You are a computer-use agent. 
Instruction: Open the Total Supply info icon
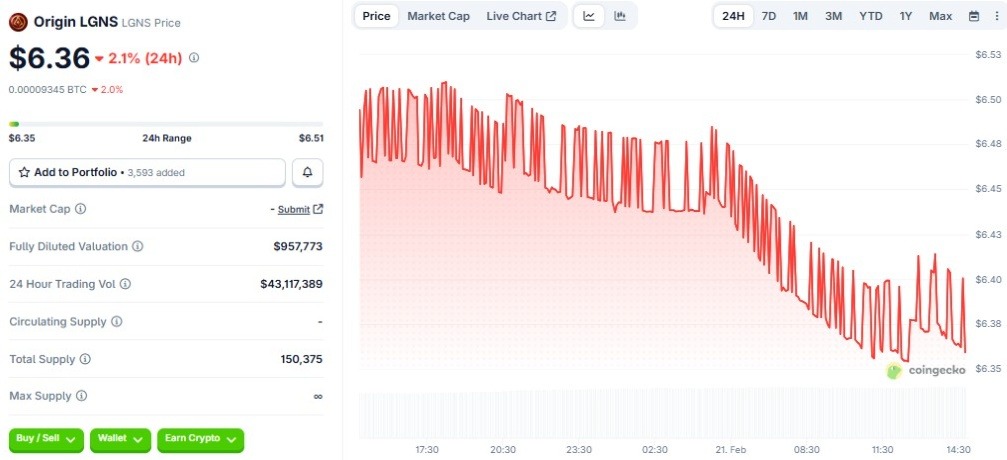click(x=85, y=359)
